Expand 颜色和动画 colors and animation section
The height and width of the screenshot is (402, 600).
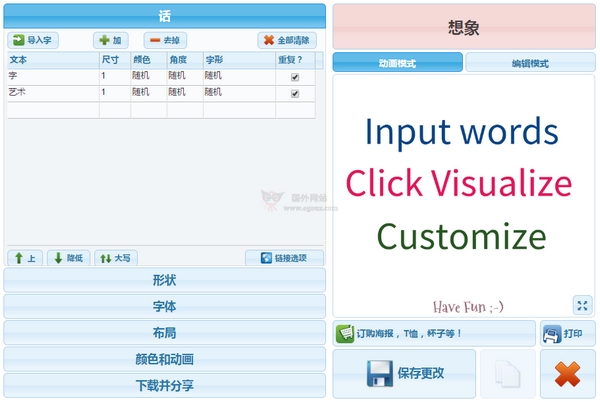(165, 359)
